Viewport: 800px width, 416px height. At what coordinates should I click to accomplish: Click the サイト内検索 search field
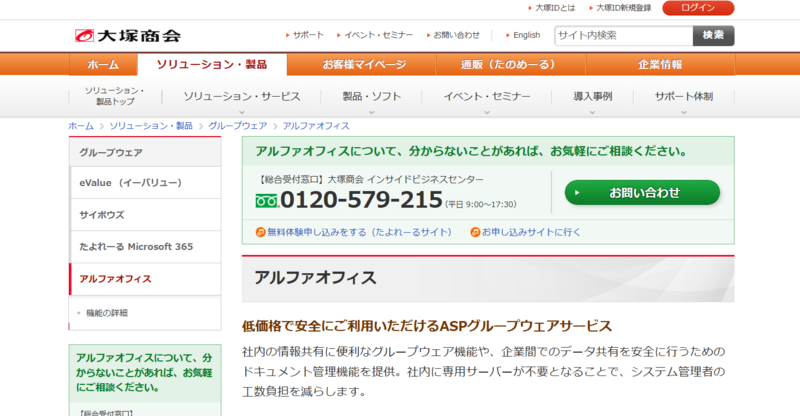pos(624,35)
